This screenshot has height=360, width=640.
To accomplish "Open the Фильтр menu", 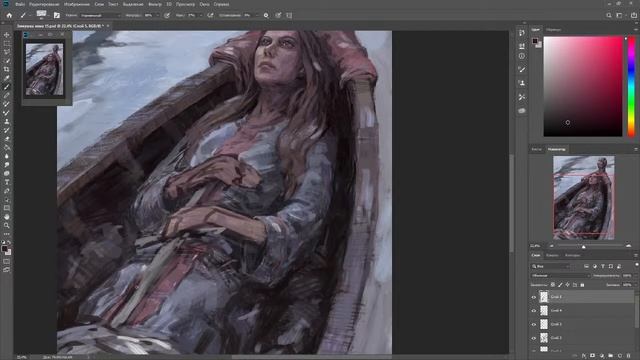I will (155, 4).
